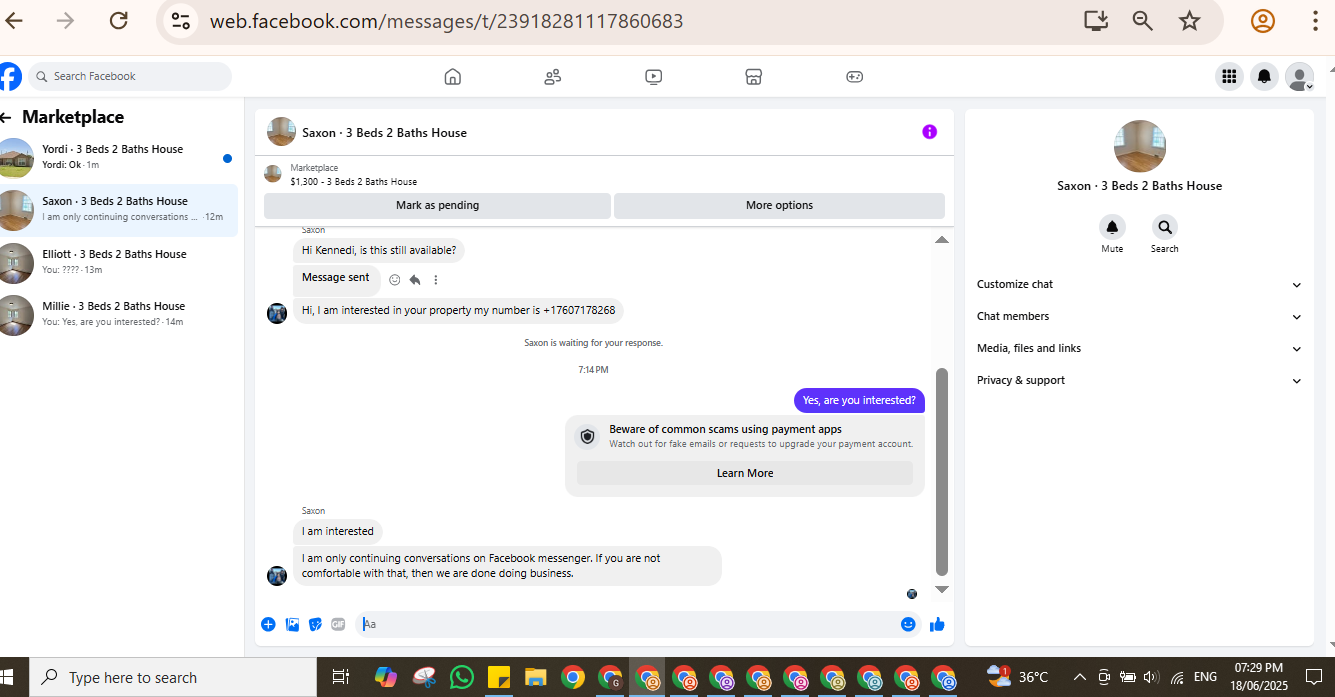Click Saxon's large profile thumbnail
The image size is (1335, 697).
pos(1140,146)
